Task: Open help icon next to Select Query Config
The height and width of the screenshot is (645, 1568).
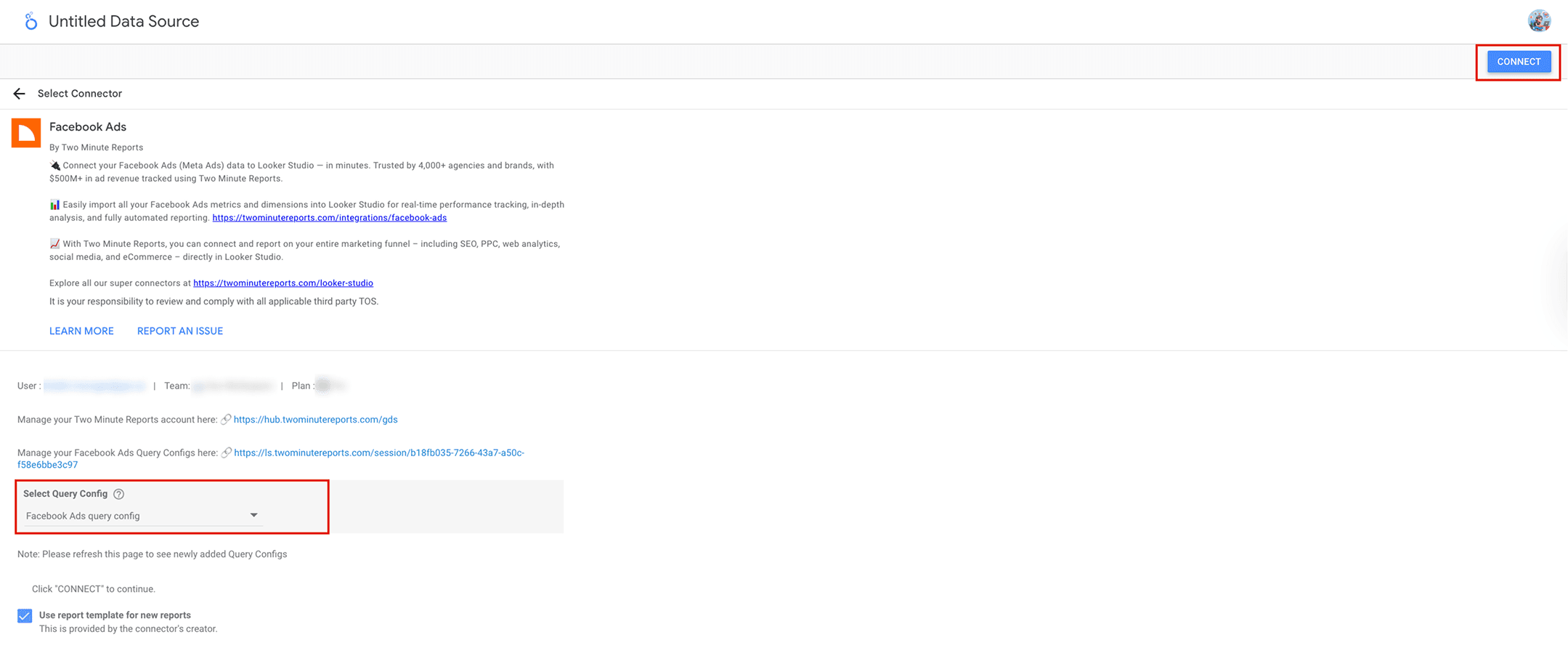Action: [119, 494]
